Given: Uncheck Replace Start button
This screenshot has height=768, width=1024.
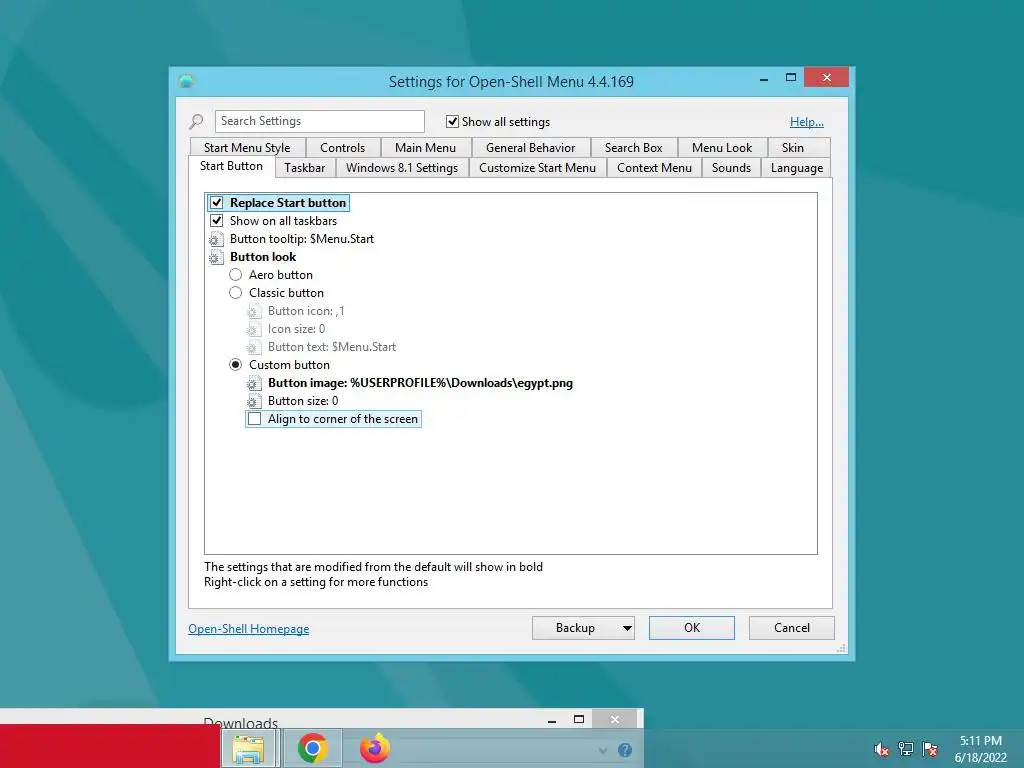Looking at the screenshot, I should coord(217,202).
